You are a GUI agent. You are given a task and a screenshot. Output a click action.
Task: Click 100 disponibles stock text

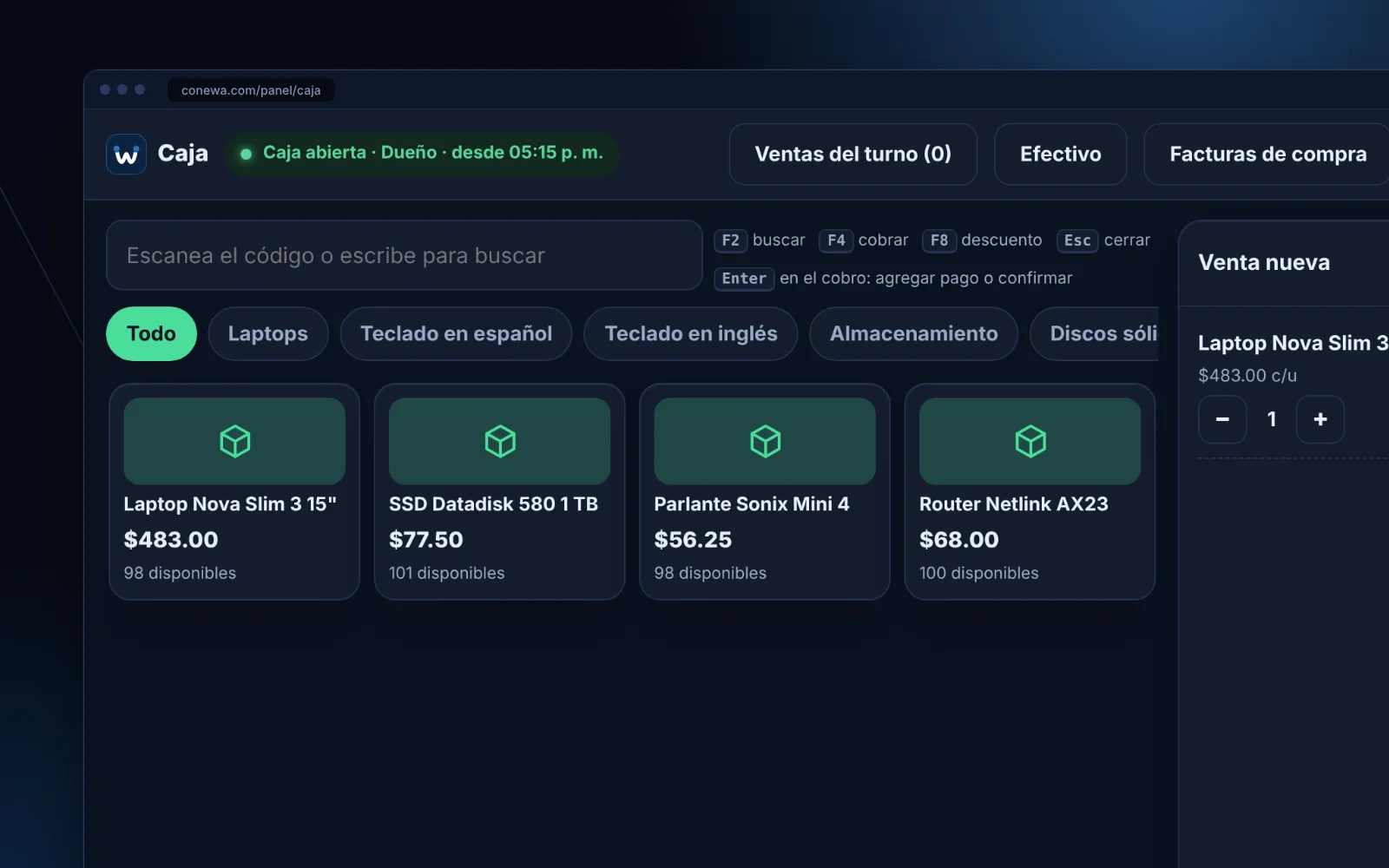(979, 573)
